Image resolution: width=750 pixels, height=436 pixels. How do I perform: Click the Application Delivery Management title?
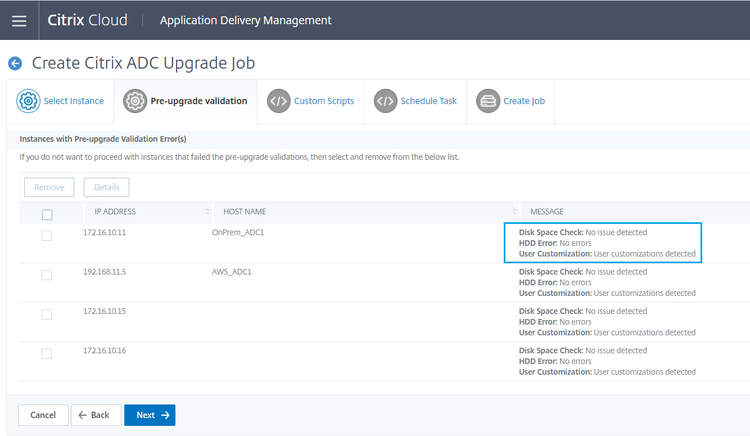coord(245,21)
